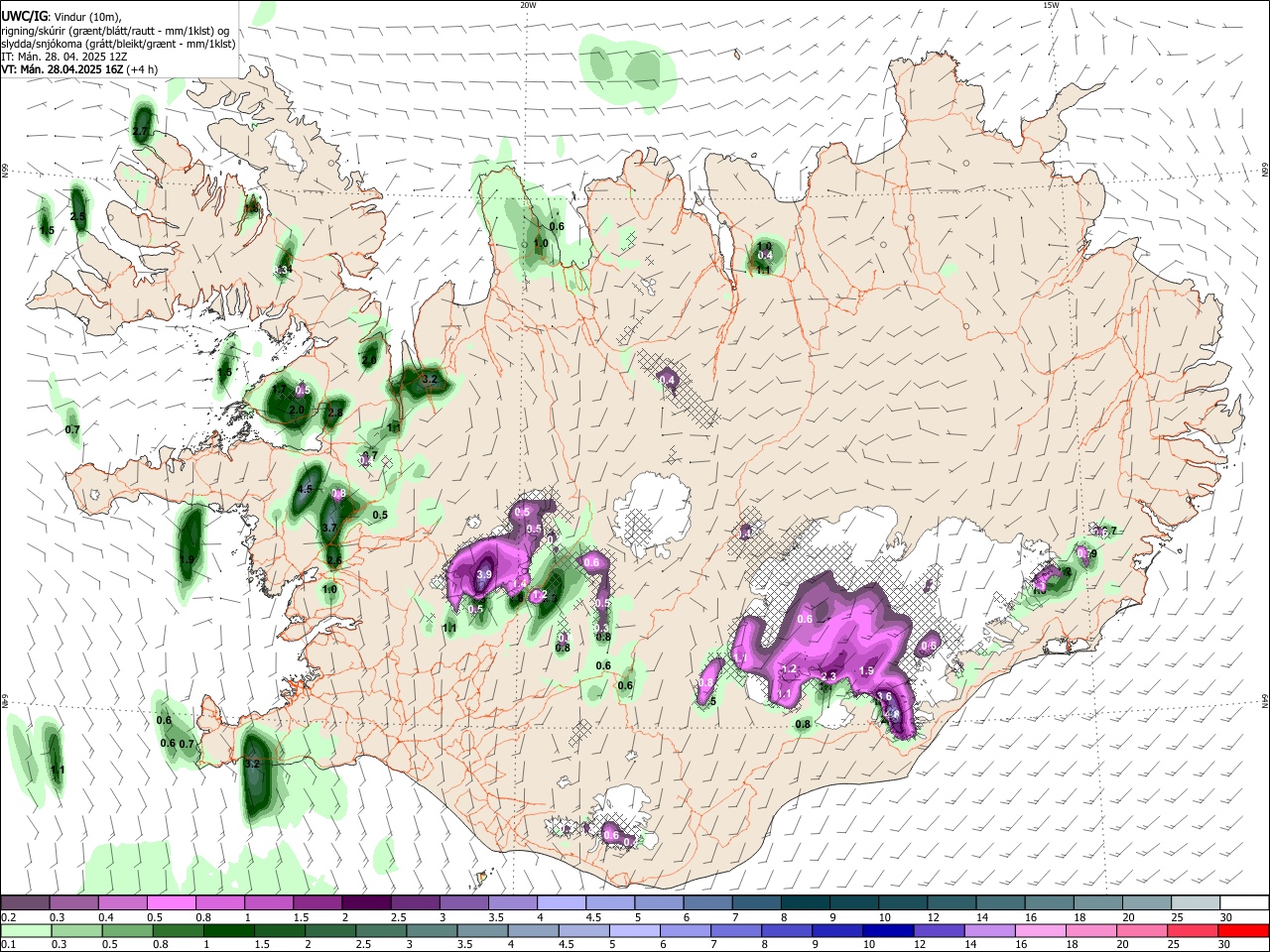
Task: Click the 20W longitude label at the top
Action: click(x=528, y=5)
